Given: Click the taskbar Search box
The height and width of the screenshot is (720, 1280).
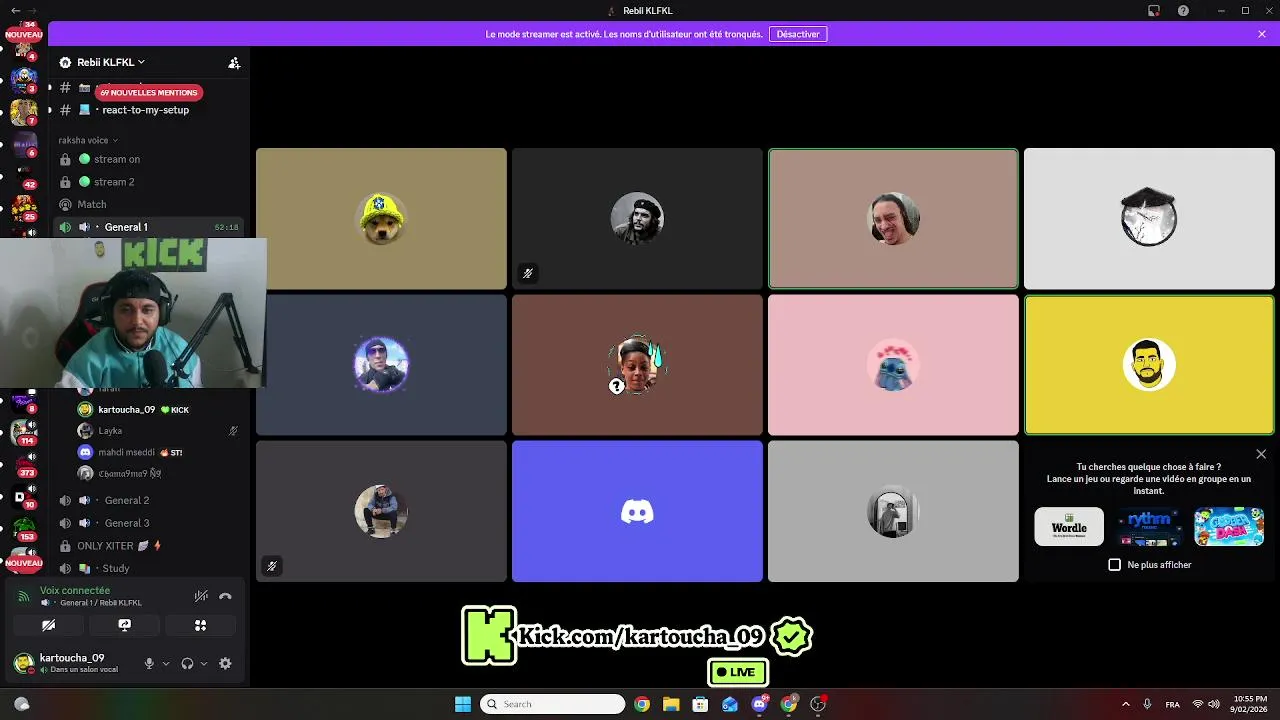Looking at the screenshot, I should coord(553,704).
